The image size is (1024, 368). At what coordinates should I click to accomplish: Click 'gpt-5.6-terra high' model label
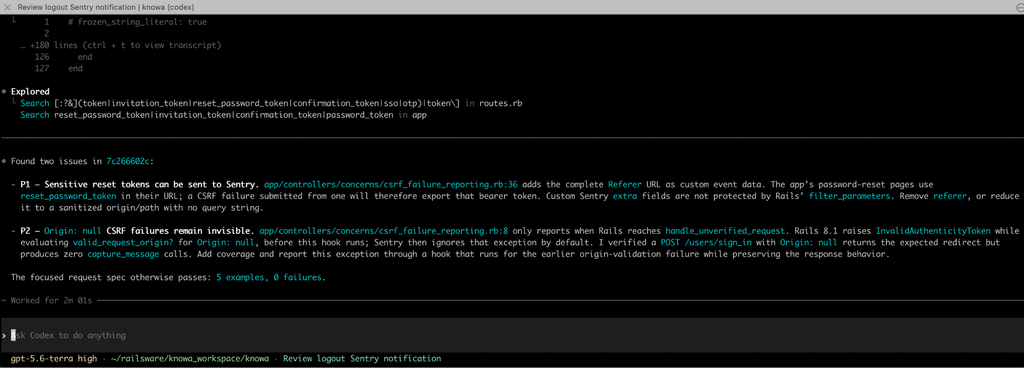click(x=54, y=359)
